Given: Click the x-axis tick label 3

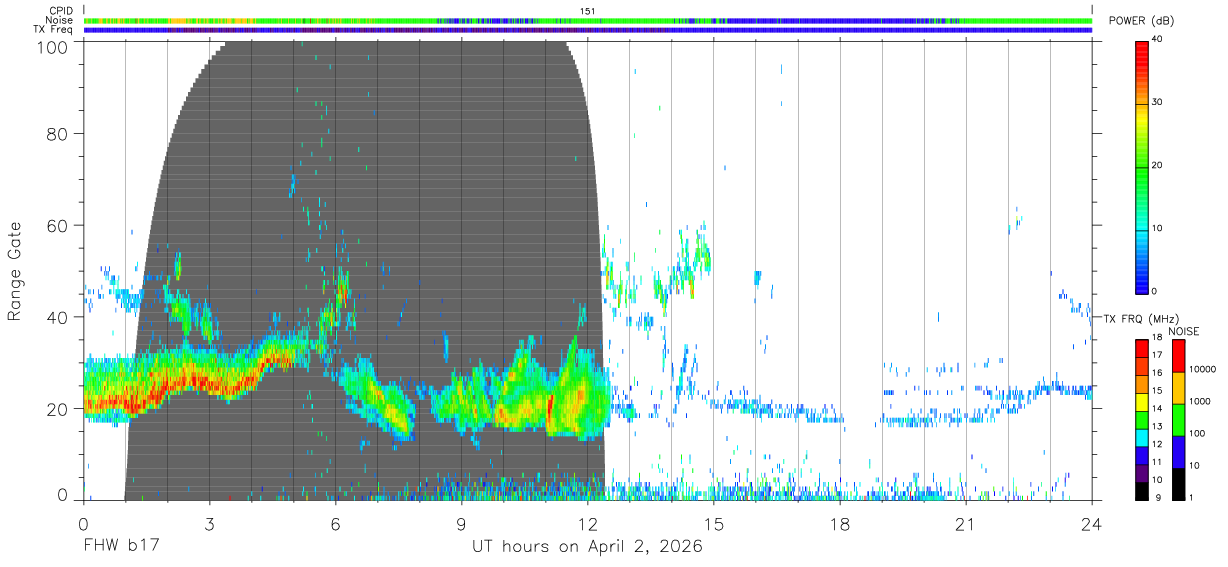Looking at the screenshot, I should pos(209,523).
